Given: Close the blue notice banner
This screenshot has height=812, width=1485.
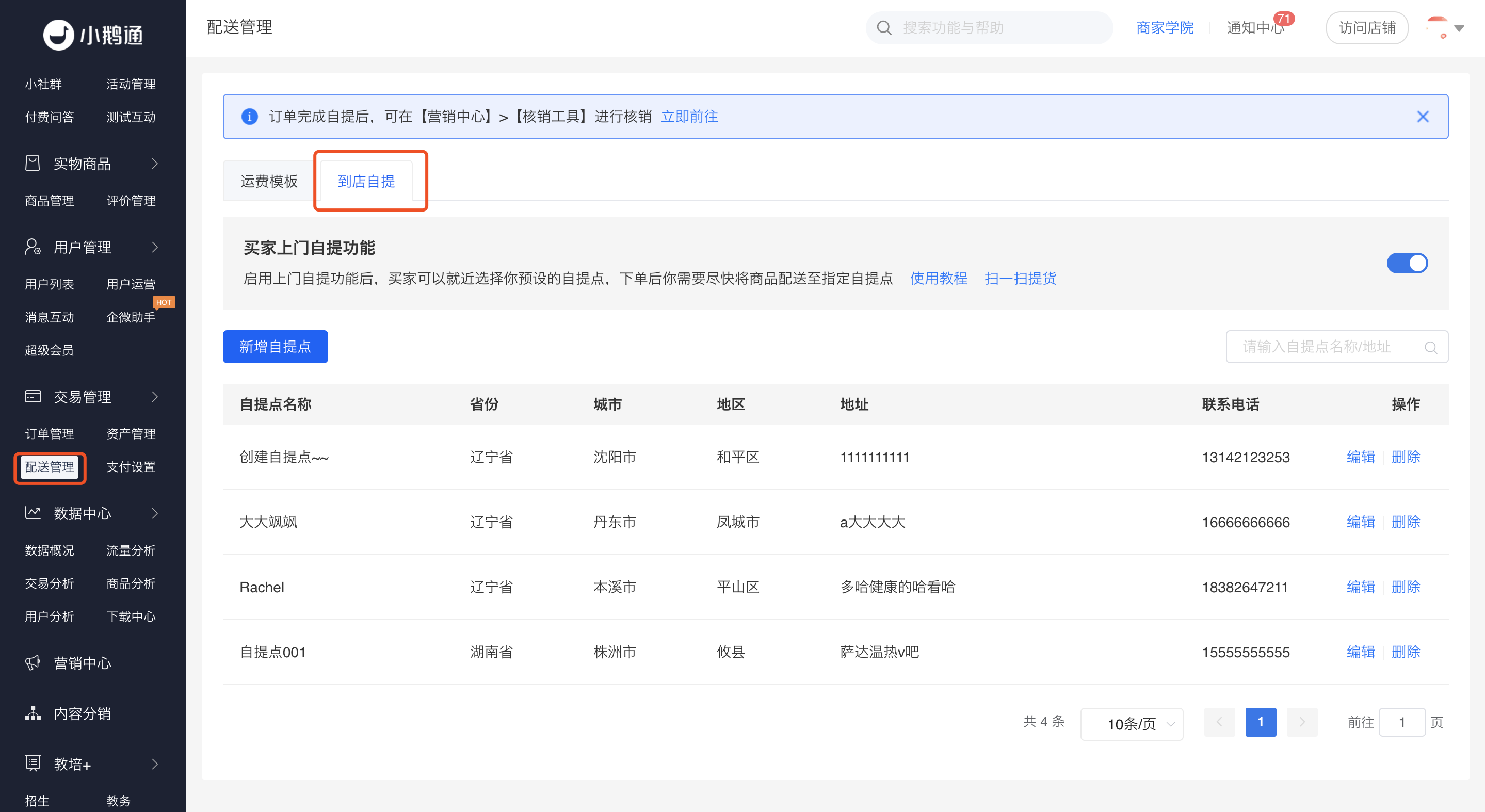Looking at the screenshot, I should coord(1422,117).
